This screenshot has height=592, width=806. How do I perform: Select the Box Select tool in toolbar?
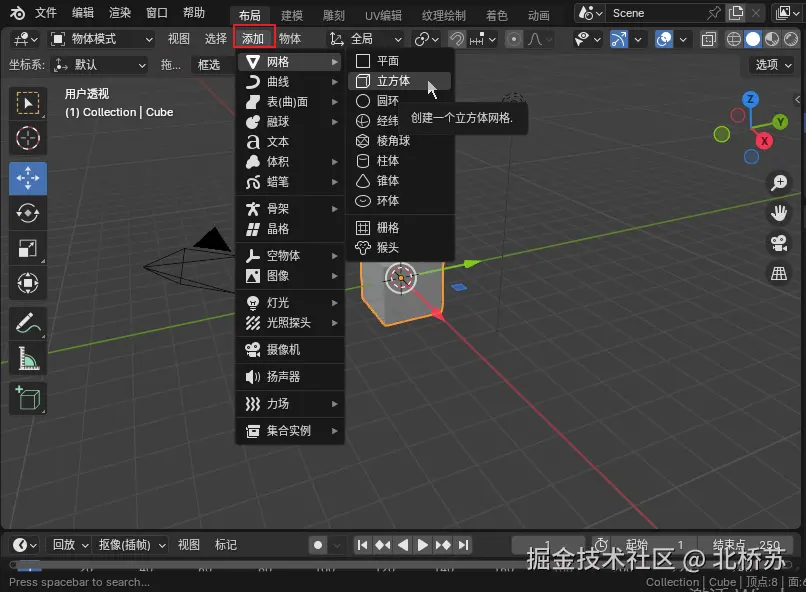tap(28, 103)
